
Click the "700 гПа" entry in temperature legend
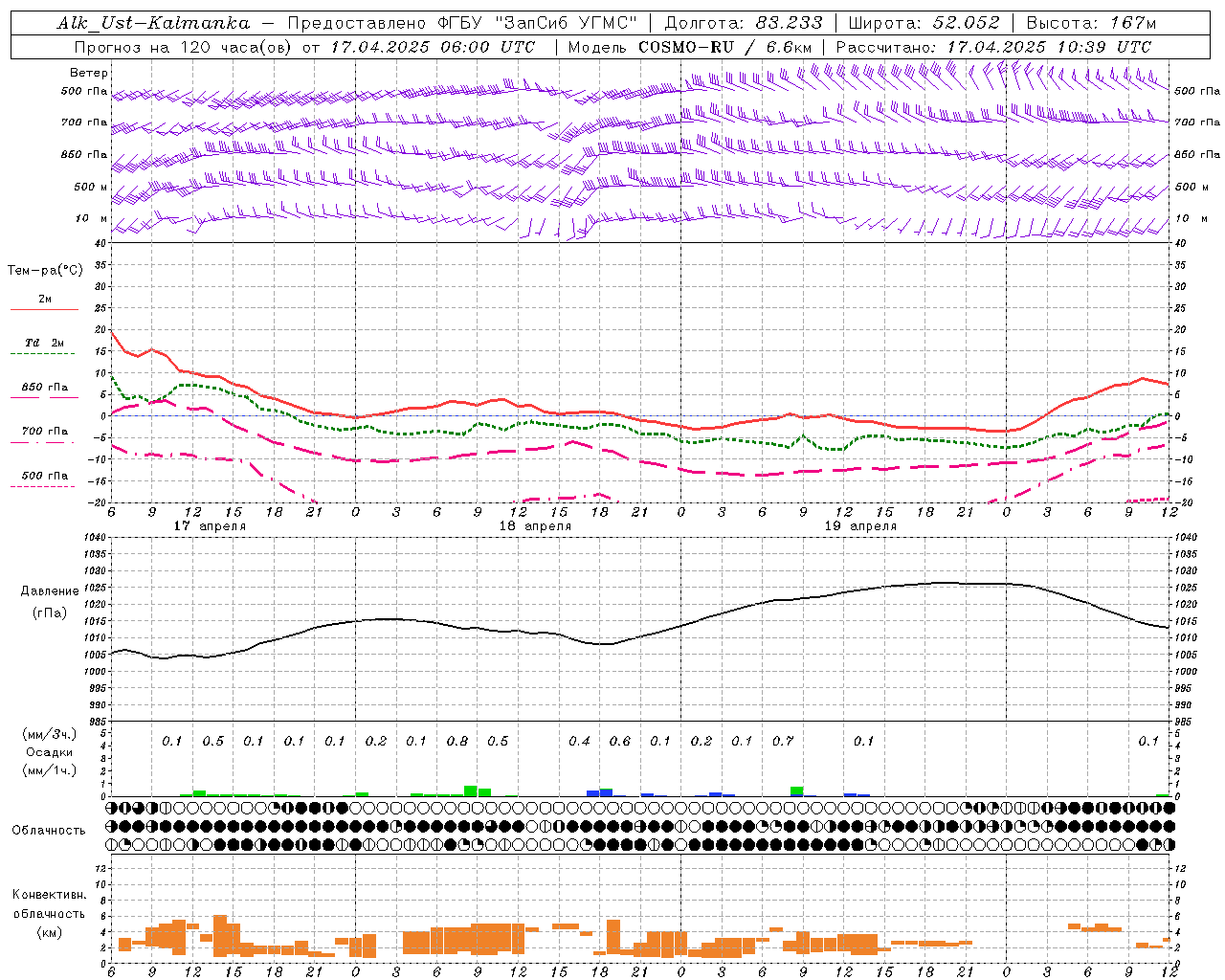tap(45, 432)
